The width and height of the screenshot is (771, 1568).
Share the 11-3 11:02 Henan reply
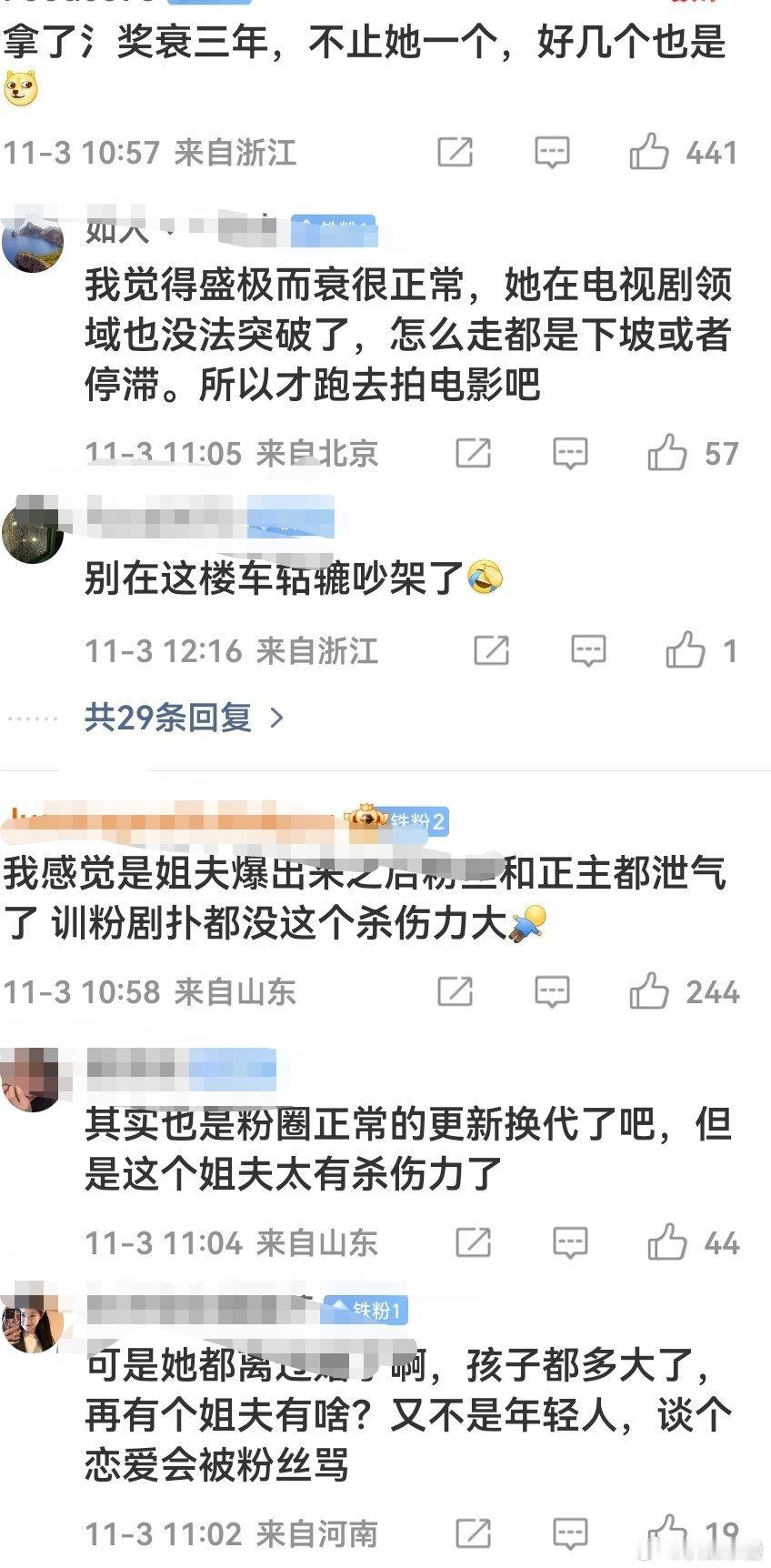point(473,1533)
